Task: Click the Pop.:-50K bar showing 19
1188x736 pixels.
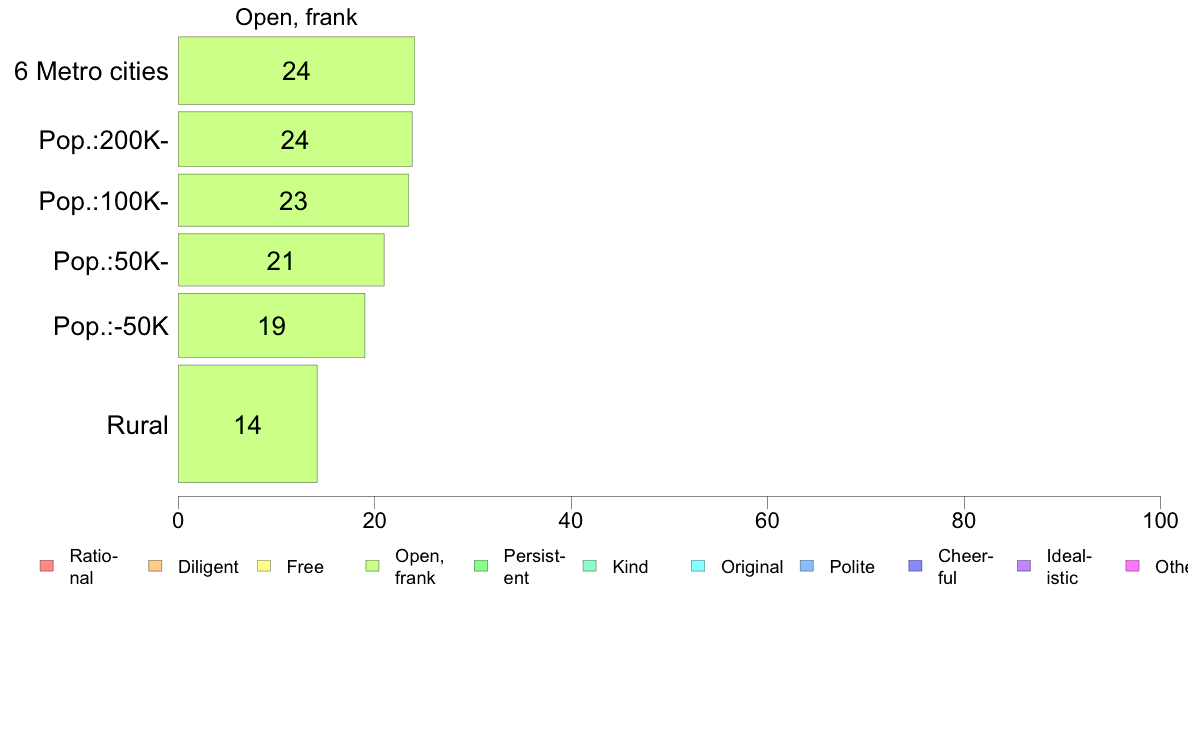Action: [x=271, y=326]
